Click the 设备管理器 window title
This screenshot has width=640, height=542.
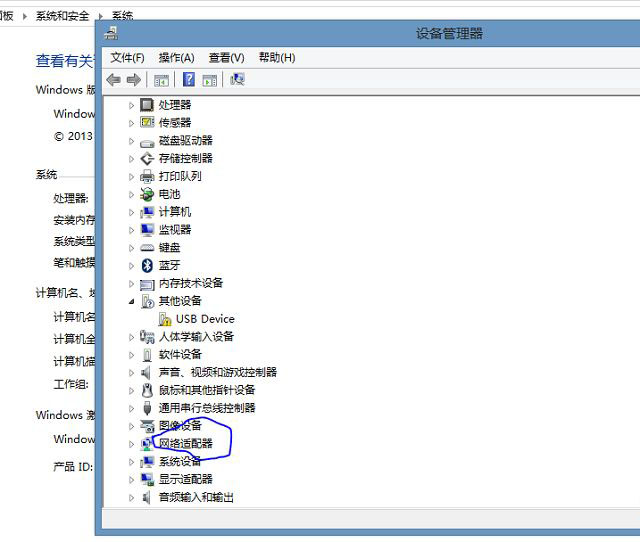tap(449, 33)
